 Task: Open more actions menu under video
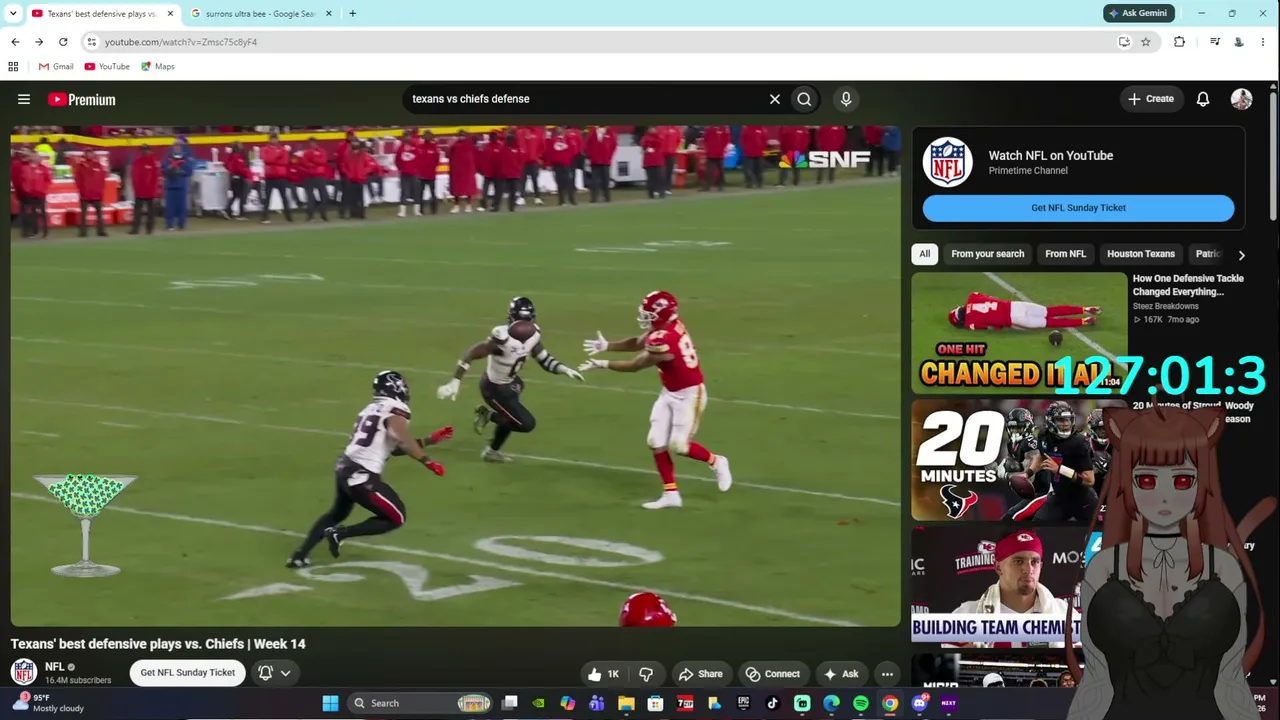click(887, 674)
